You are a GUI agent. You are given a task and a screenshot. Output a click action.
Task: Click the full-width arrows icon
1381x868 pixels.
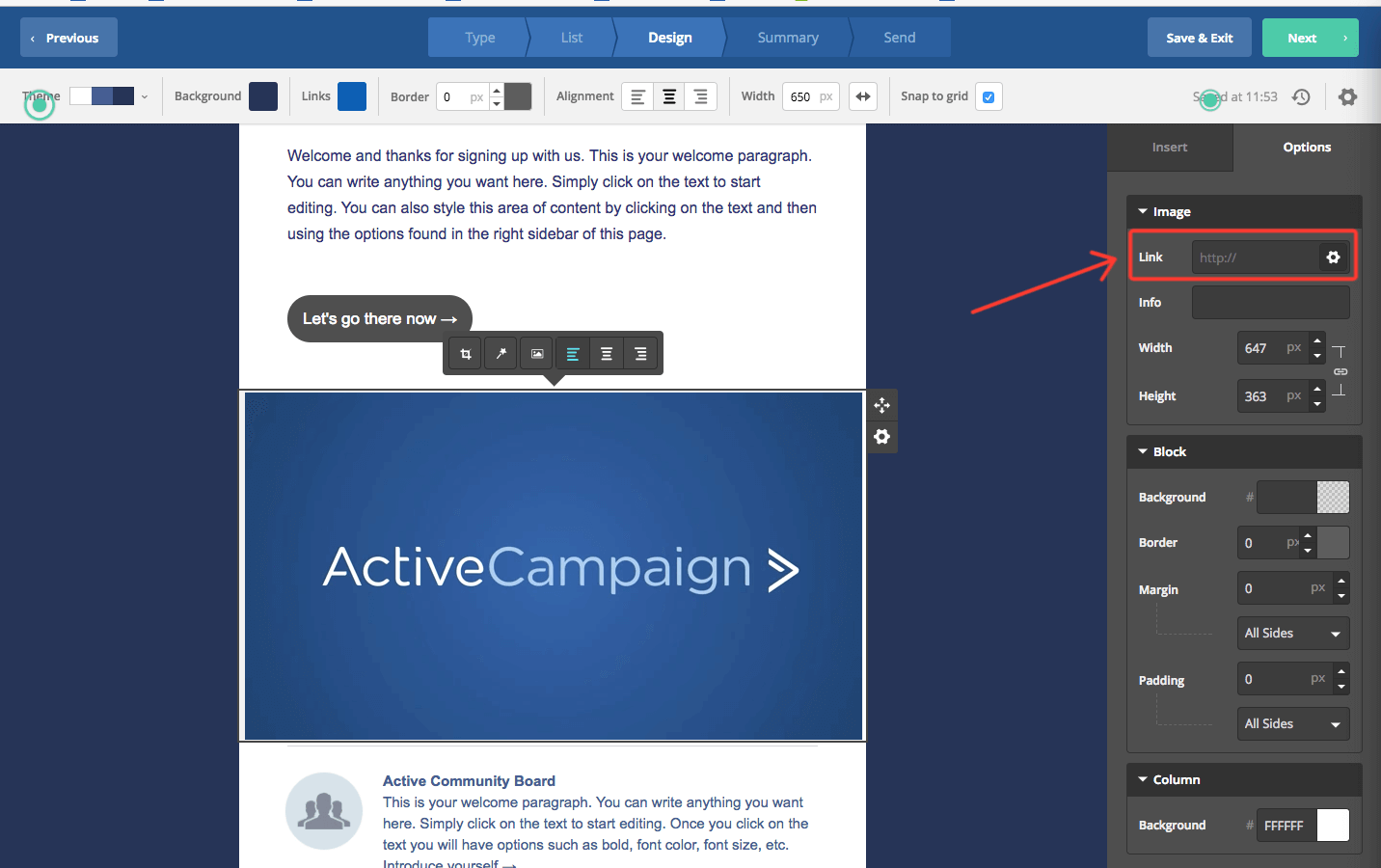tap(863, 96)
